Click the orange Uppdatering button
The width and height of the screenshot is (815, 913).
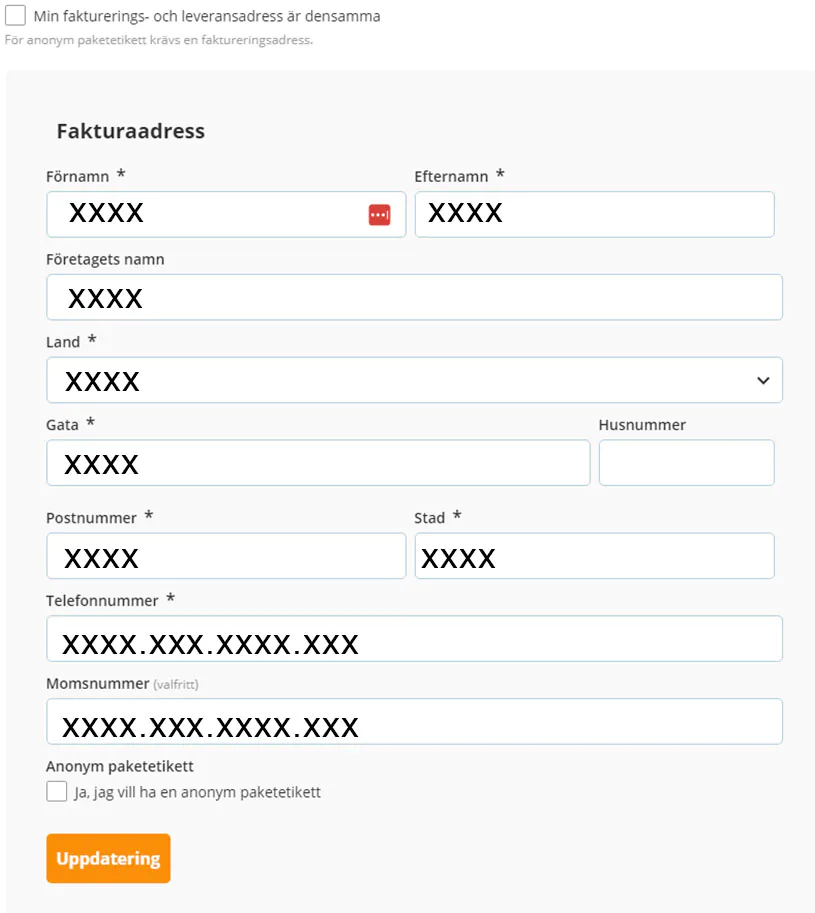(108, 858)
